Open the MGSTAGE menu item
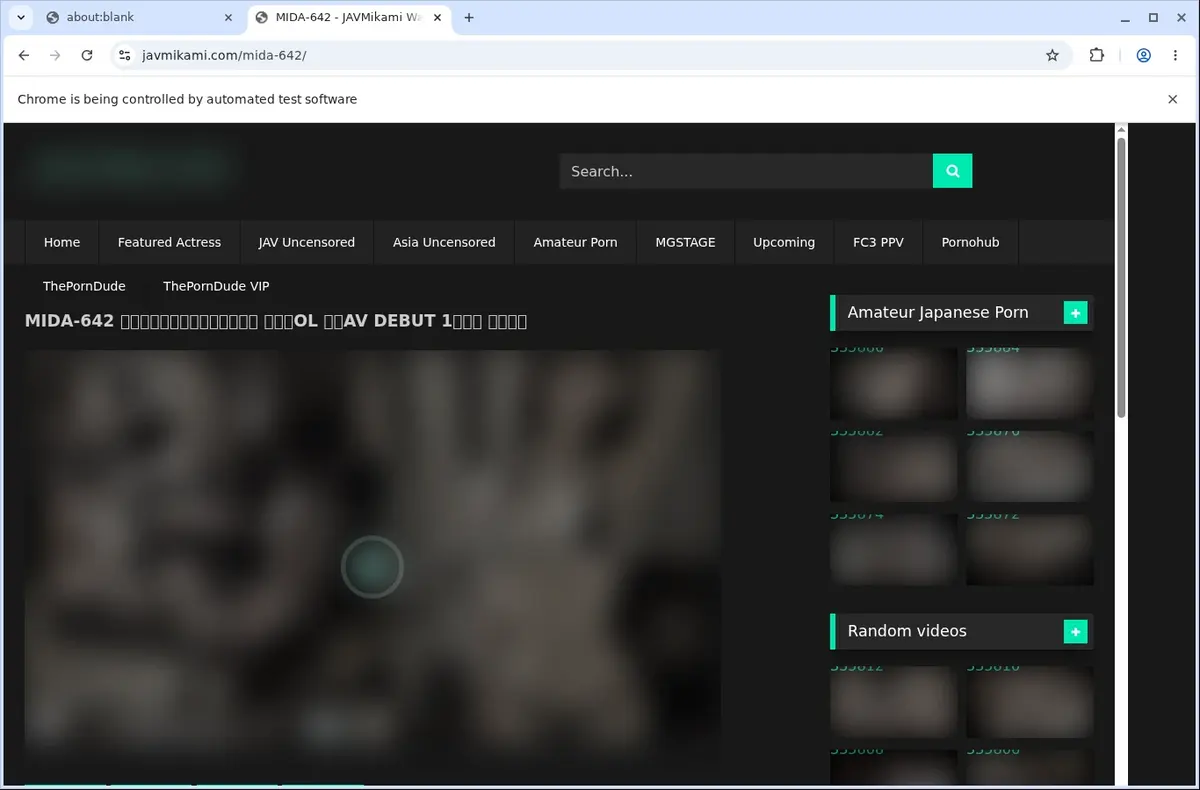 coord(685,242)
